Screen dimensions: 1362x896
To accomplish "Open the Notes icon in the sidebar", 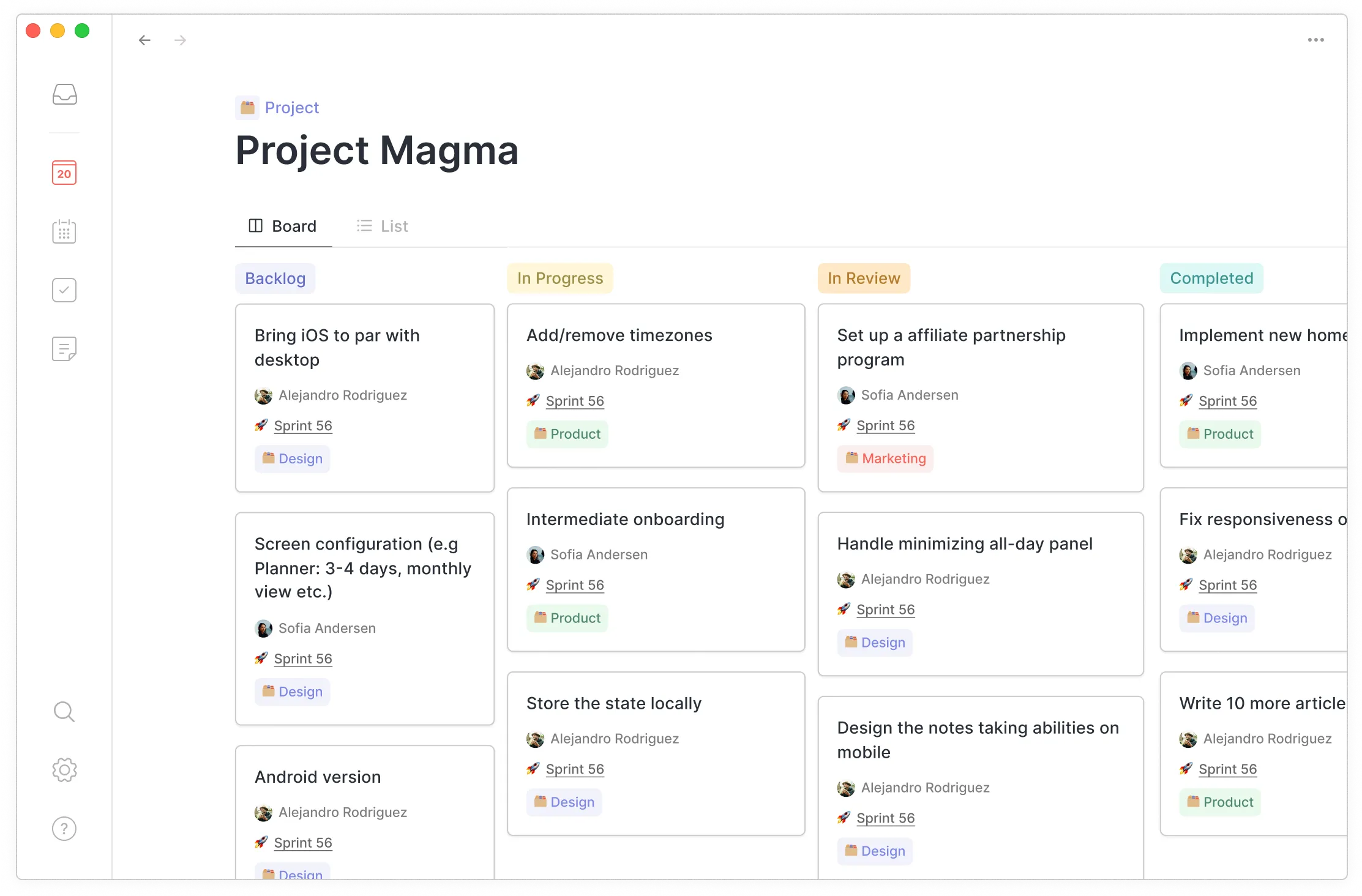I will 64,348.
